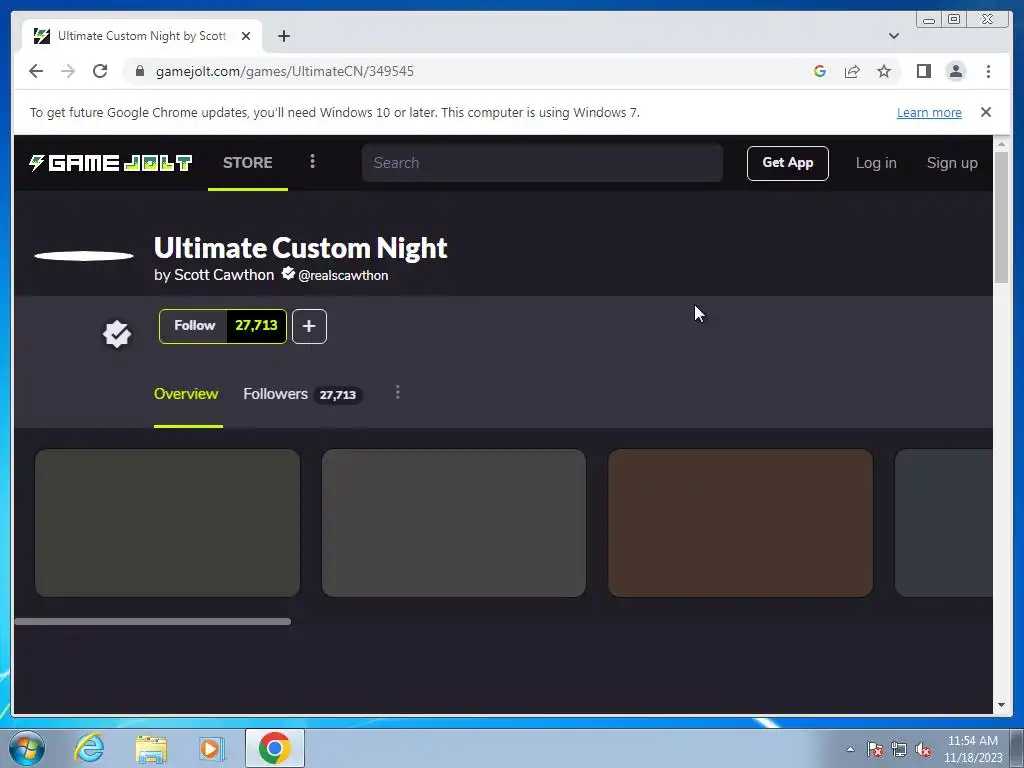Viewport: 1024px width, 768px height.
Task: Click the verified badge beside Scott Cawthon
Action: coord(288,274)
